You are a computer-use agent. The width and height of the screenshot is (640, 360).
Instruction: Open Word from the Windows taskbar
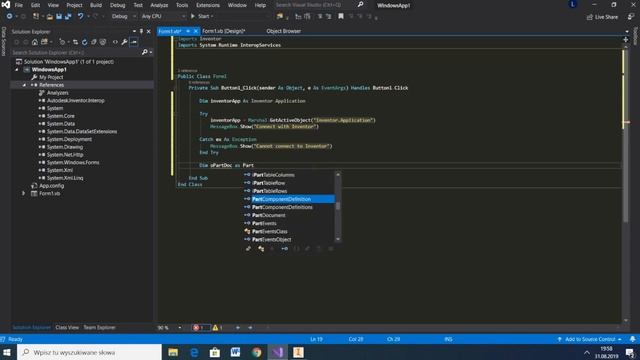236,352
